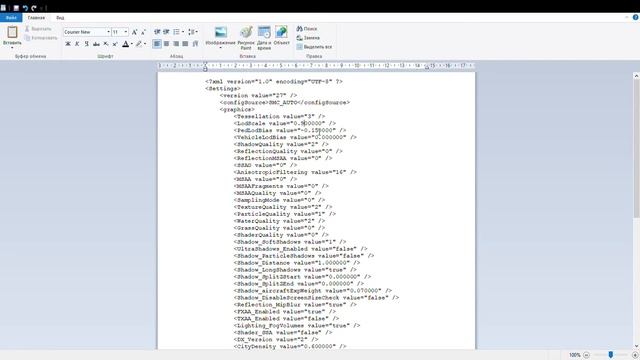The height and width of the screenshot is (360, 640).
Task: Insert date and time (Дата и время)
Action: pos(264,38)
